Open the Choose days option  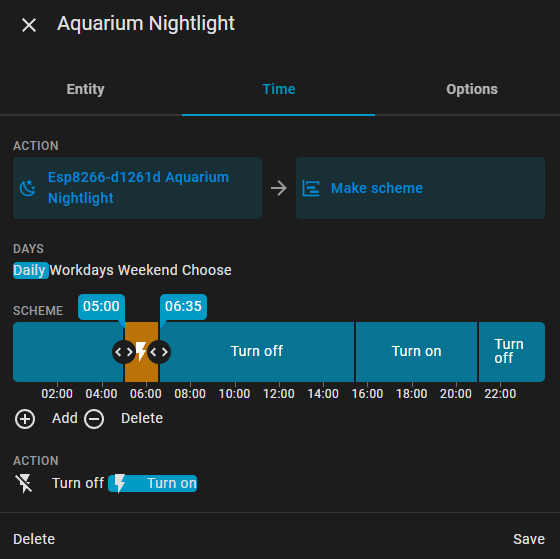coord(207,270)
